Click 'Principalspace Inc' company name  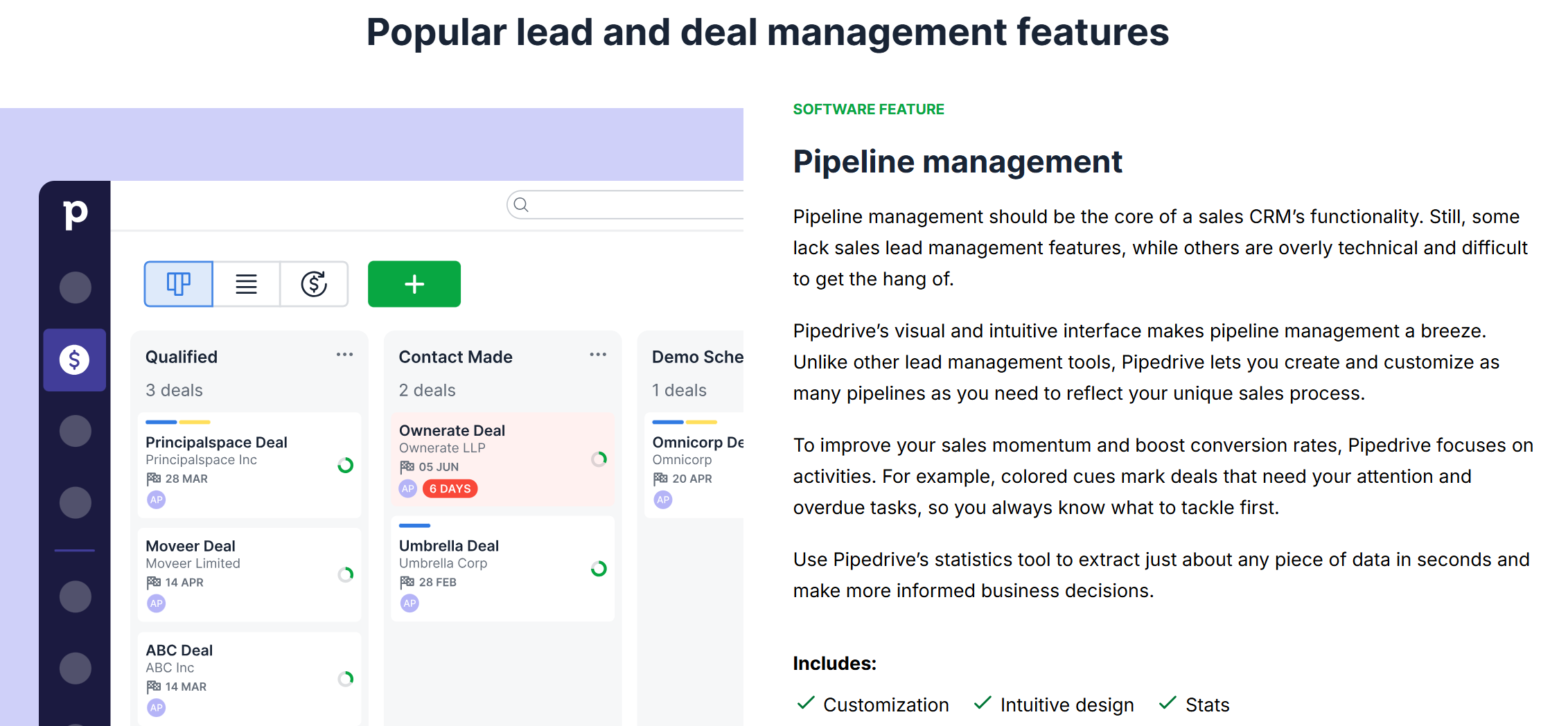click(201, 460)
